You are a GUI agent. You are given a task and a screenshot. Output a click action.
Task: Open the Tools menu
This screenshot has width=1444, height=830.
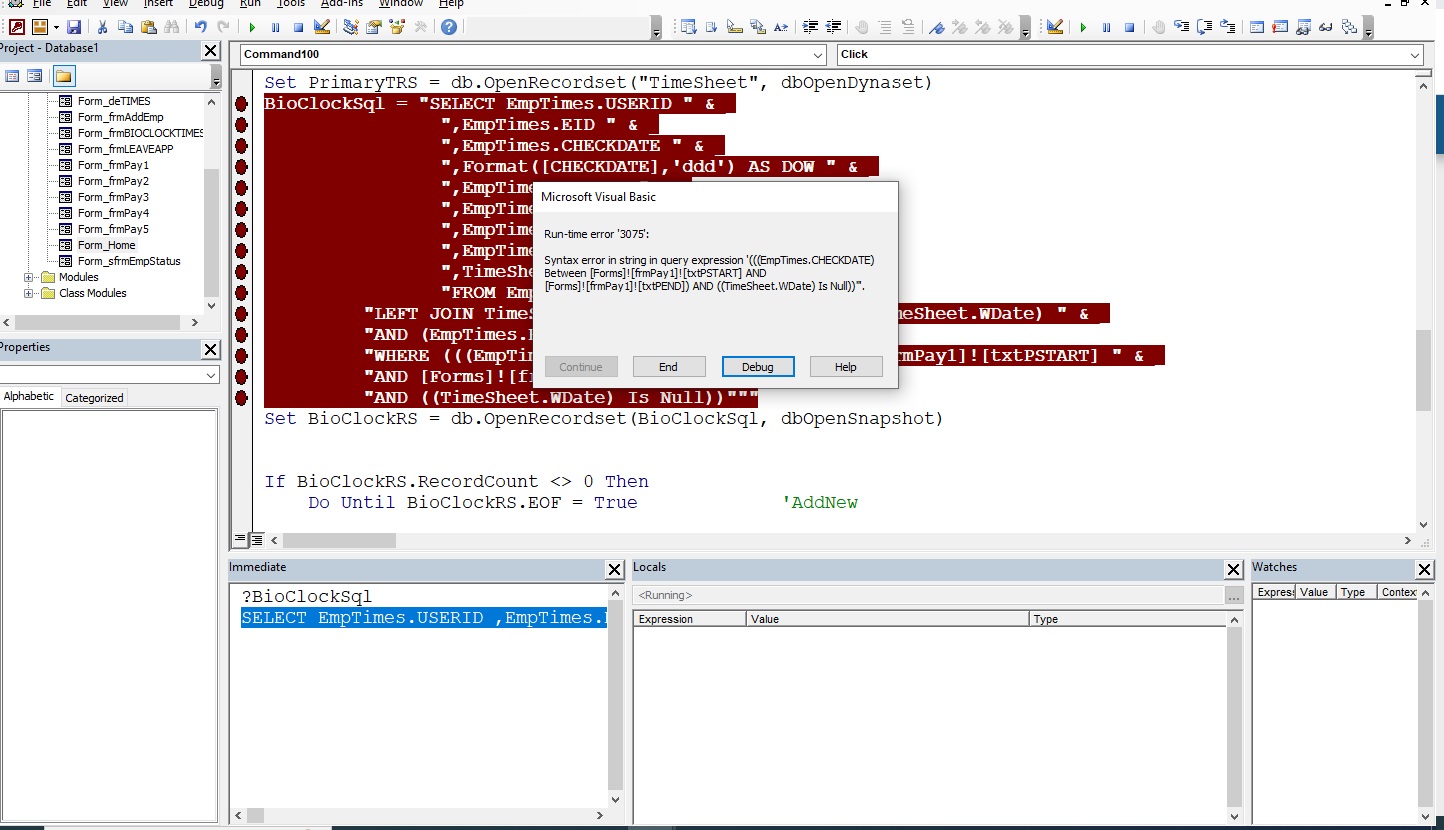(x=290, y=4)
